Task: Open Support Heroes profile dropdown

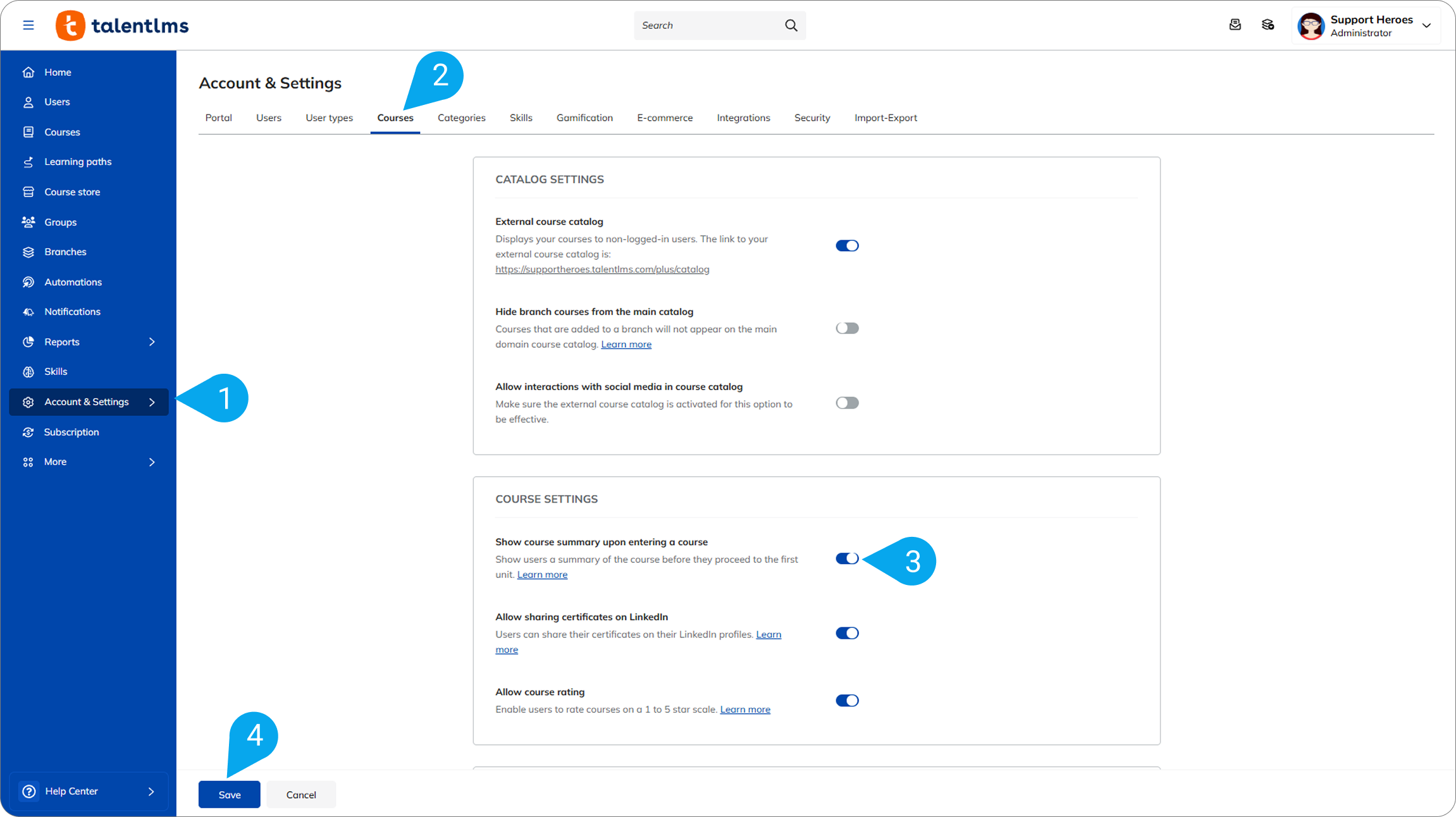Action: click(1426, 25)
